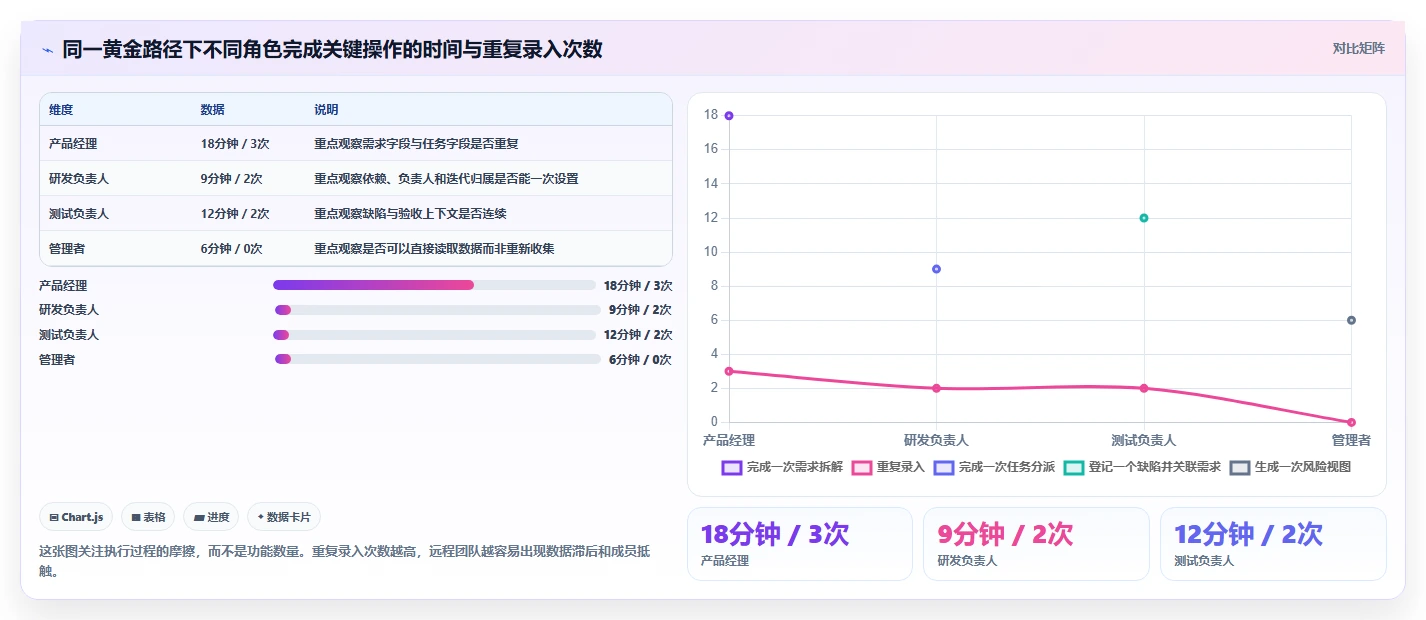Click the 说明 column header
This screenshot has height=620, width=1426.
tap(327, 110)
